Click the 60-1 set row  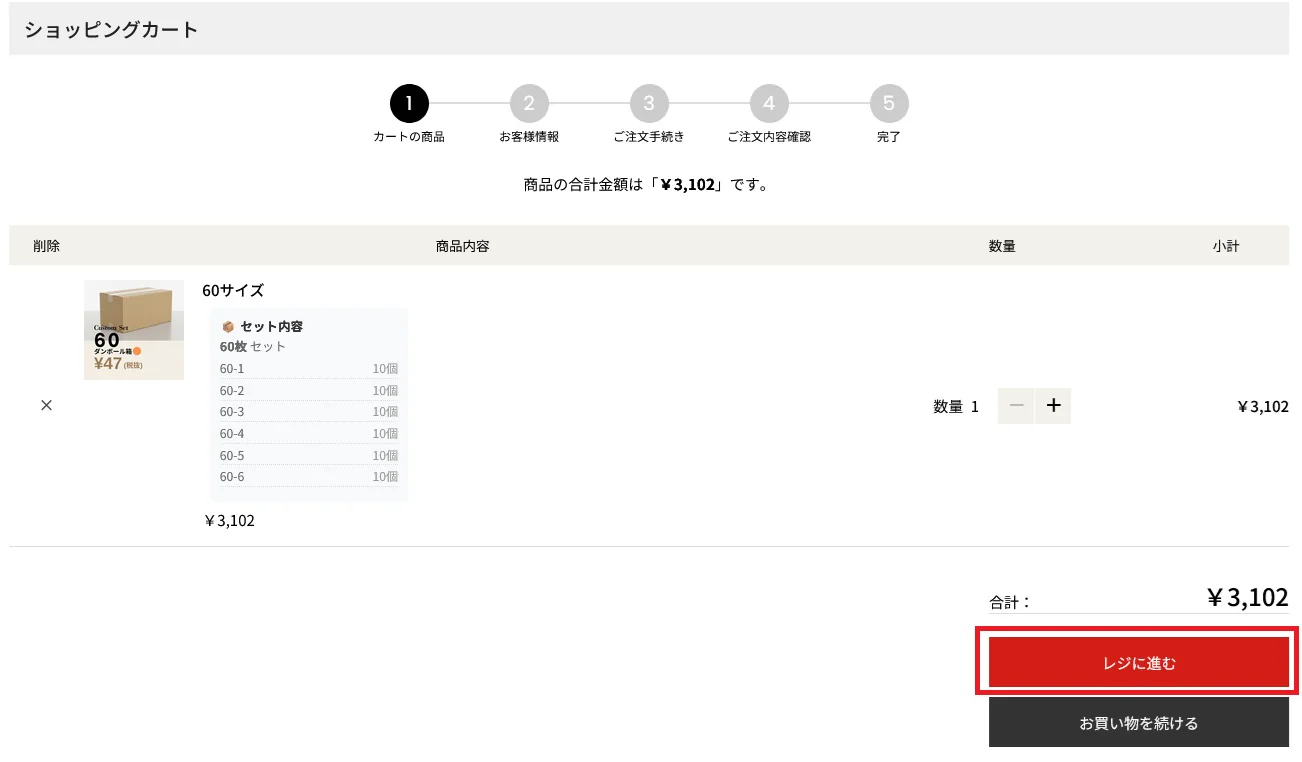[x=309, y=369]
